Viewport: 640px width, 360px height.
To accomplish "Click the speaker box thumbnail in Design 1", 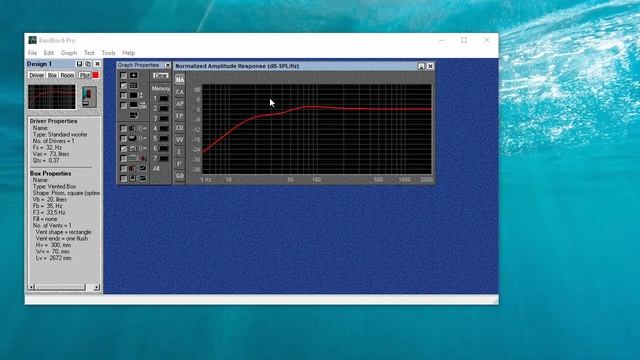I will (x=89, y=97).
